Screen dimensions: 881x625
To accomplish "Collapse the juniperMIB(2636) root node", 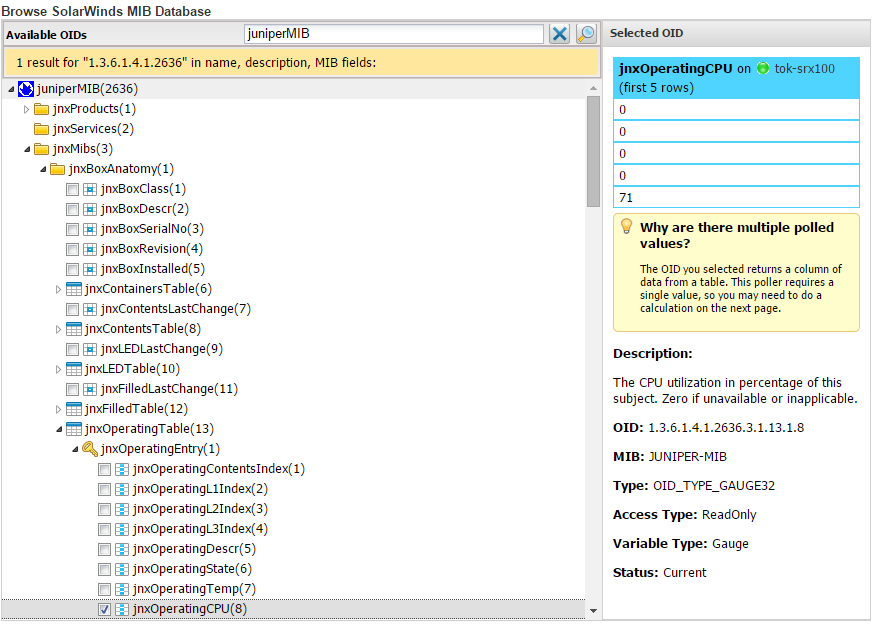I will tap(11, 89).
